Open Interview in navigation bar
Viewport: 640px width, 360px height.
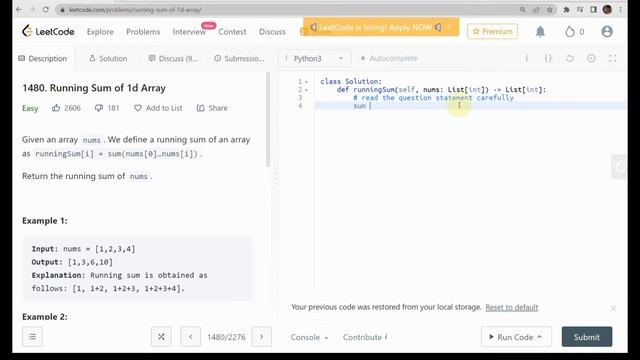coord(189,31)
